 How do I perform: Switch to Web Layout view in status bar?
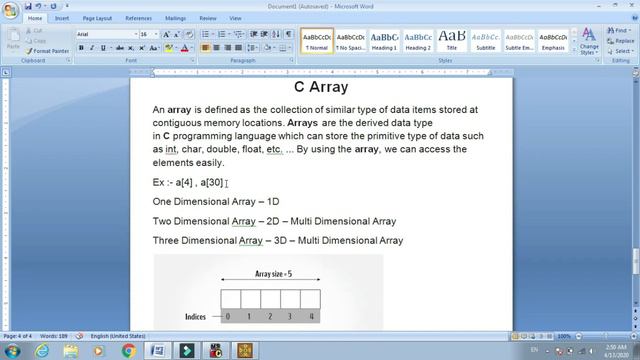[532, 336]
